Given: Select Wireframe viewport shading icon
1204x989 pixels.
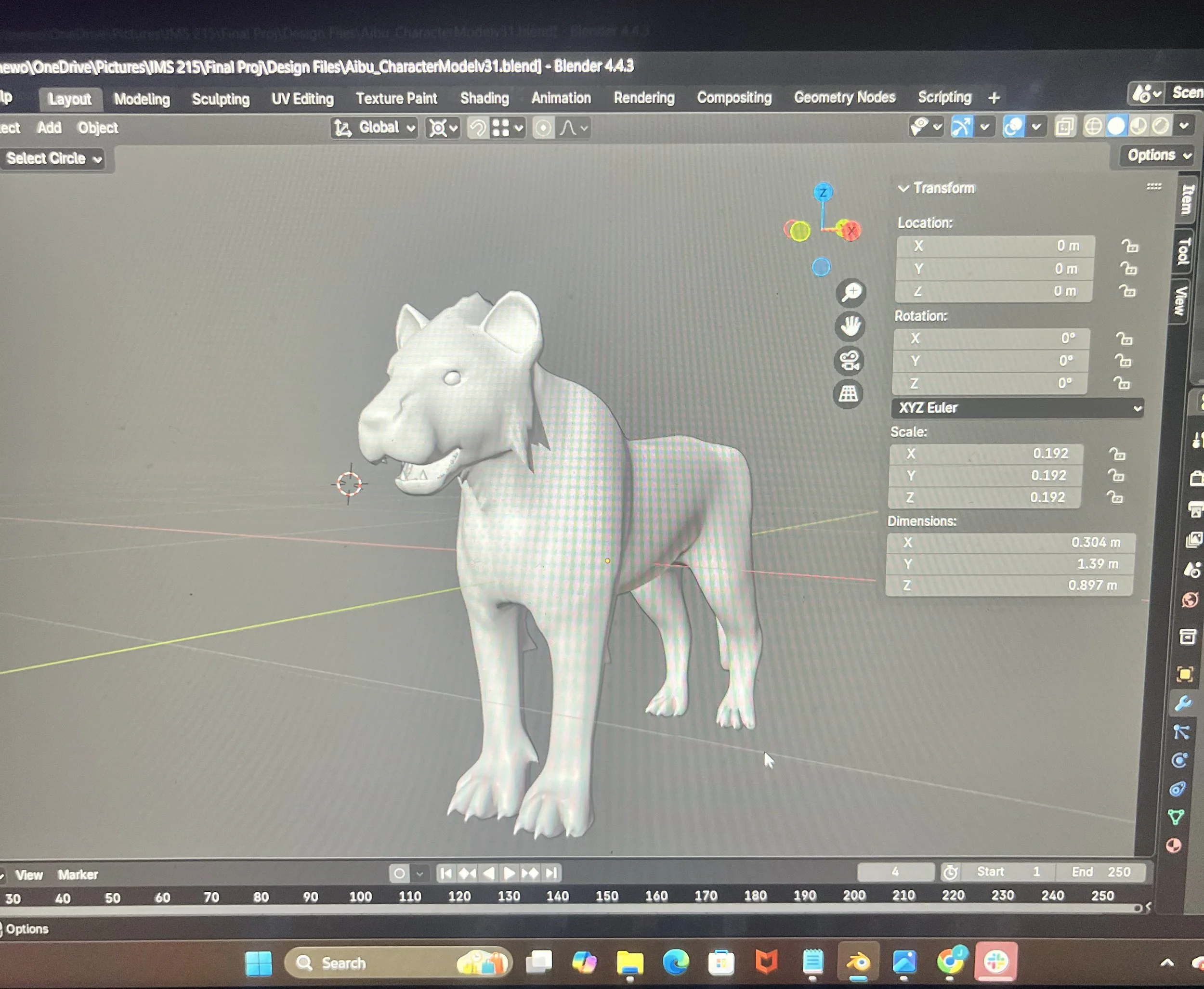Looking at the screenshot, I should point(1093,126).
